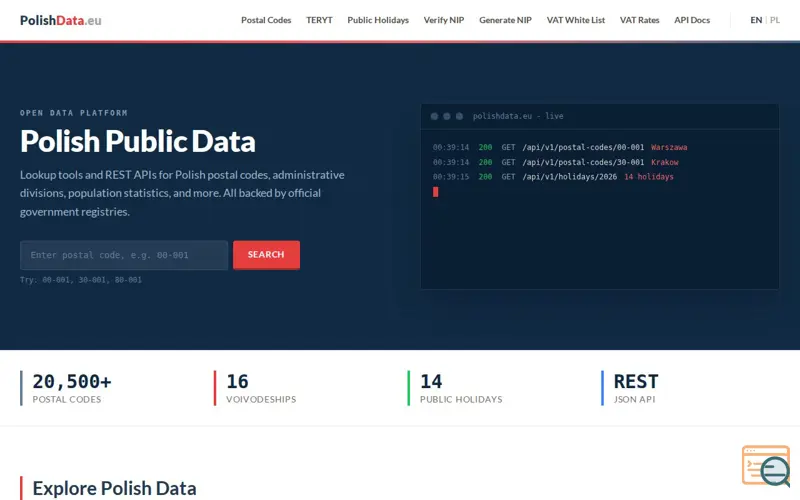Open API Docs from navigation

click(692, 20)
